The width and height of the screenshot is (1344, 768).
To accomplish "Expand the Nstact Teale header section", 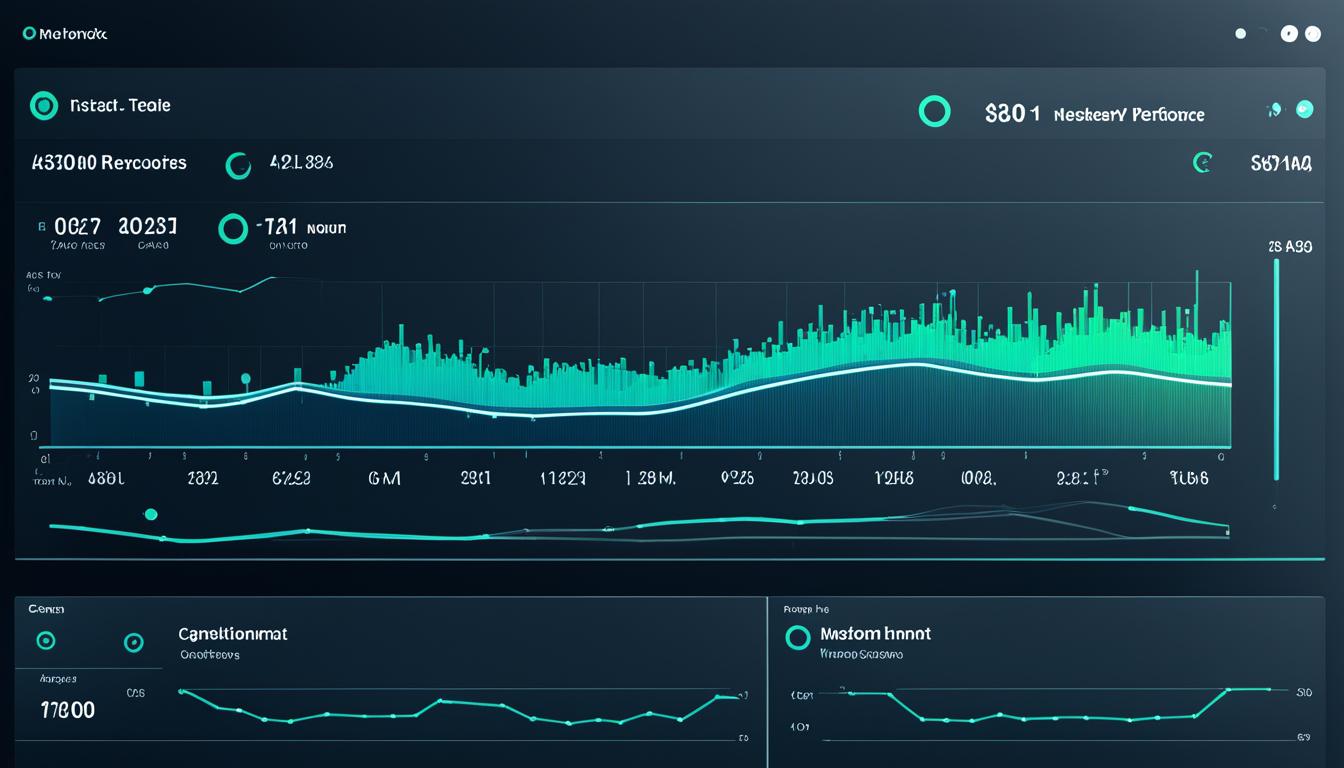I will 120,105.
